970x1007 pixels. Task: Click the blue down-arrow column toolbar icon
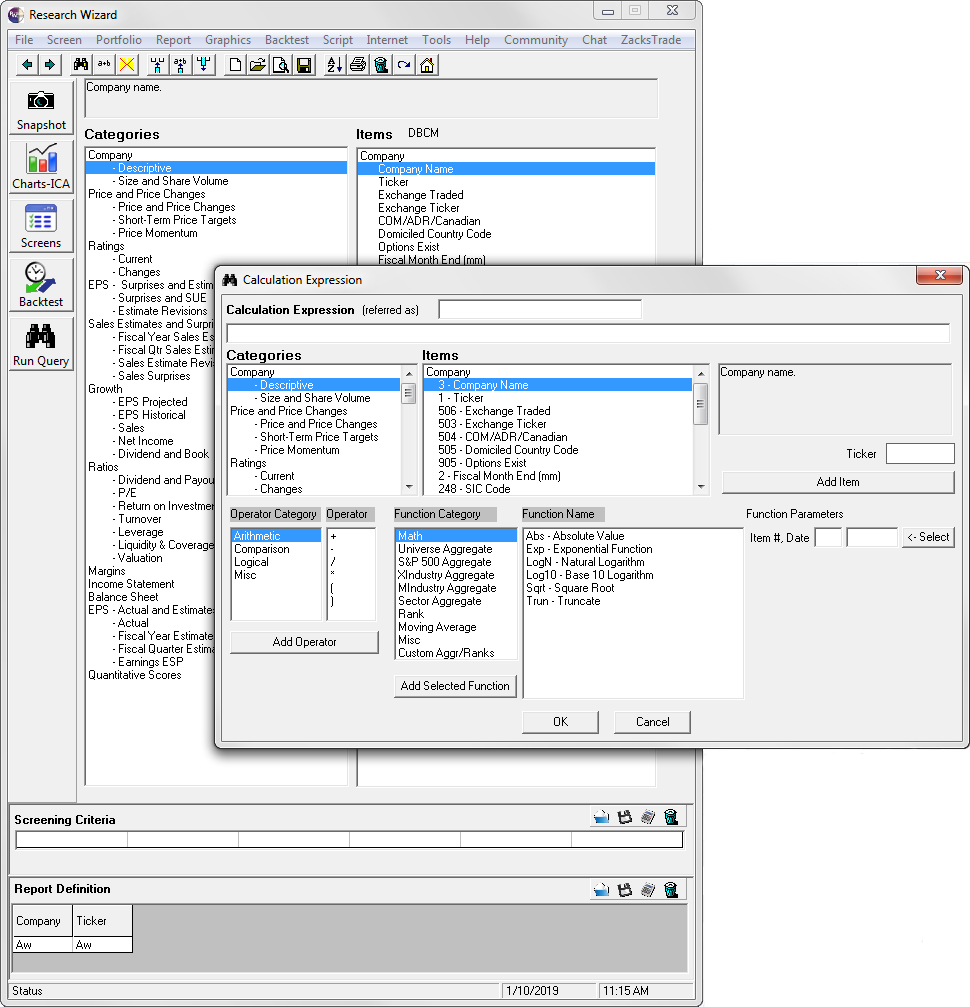tap(204, 65)
